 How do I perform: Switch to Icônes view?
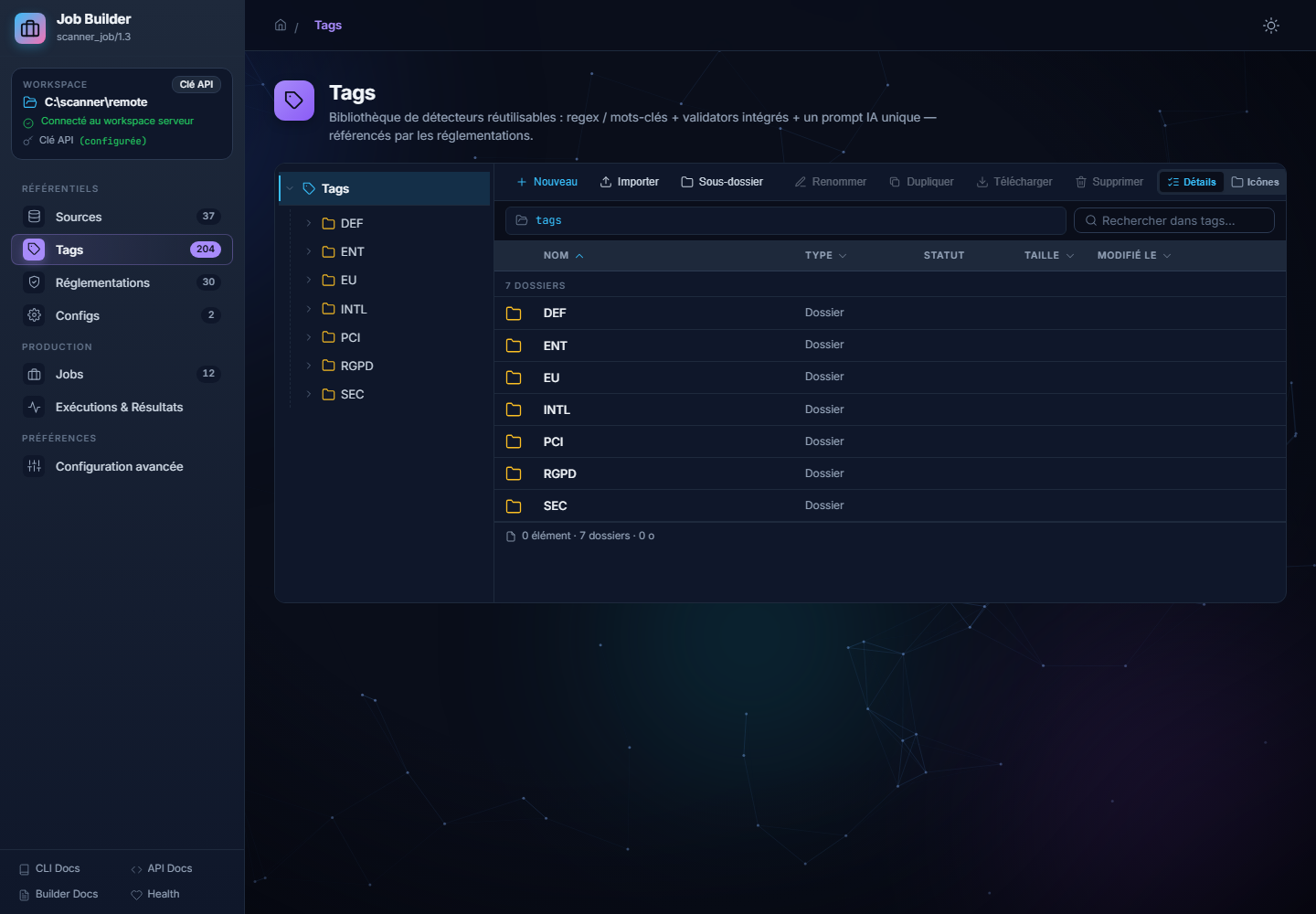pyautogui.click(x=1255, y=182)
